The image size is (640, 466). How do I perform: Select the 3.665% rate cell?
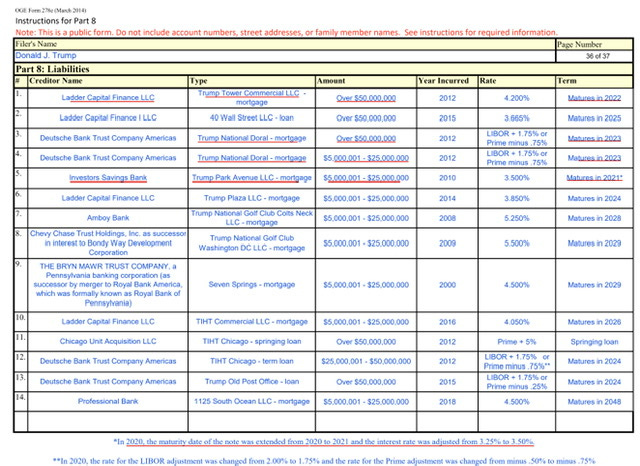[x=517, y=118]
